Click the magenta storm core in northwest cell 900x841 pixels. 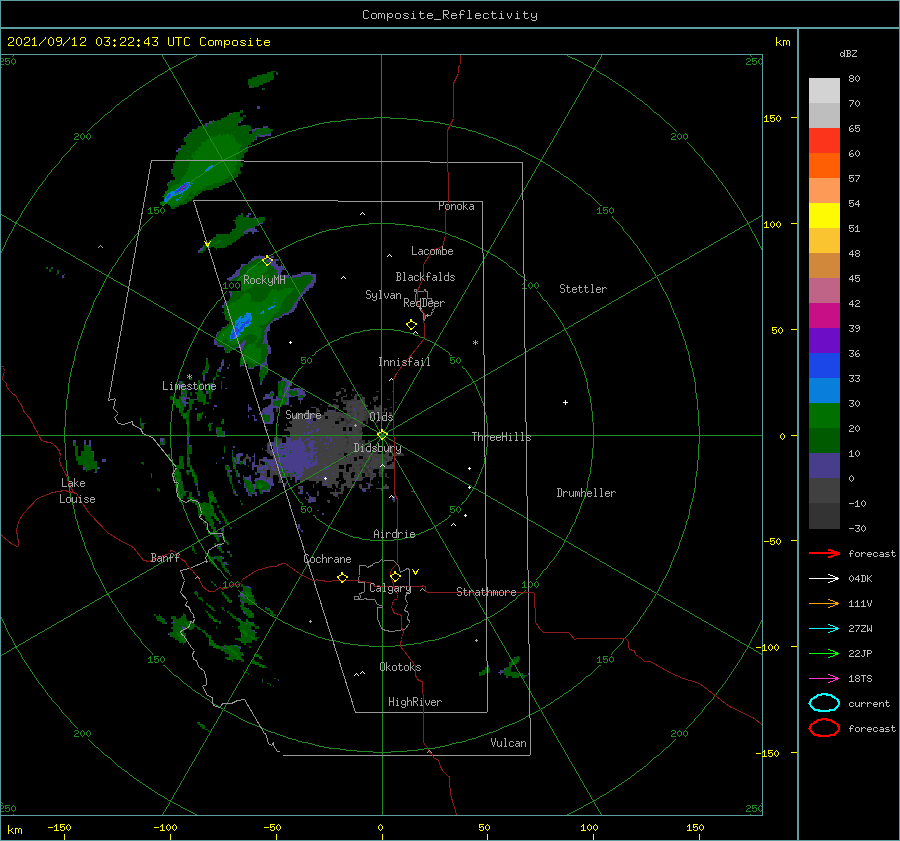click(x=182, y=188)
